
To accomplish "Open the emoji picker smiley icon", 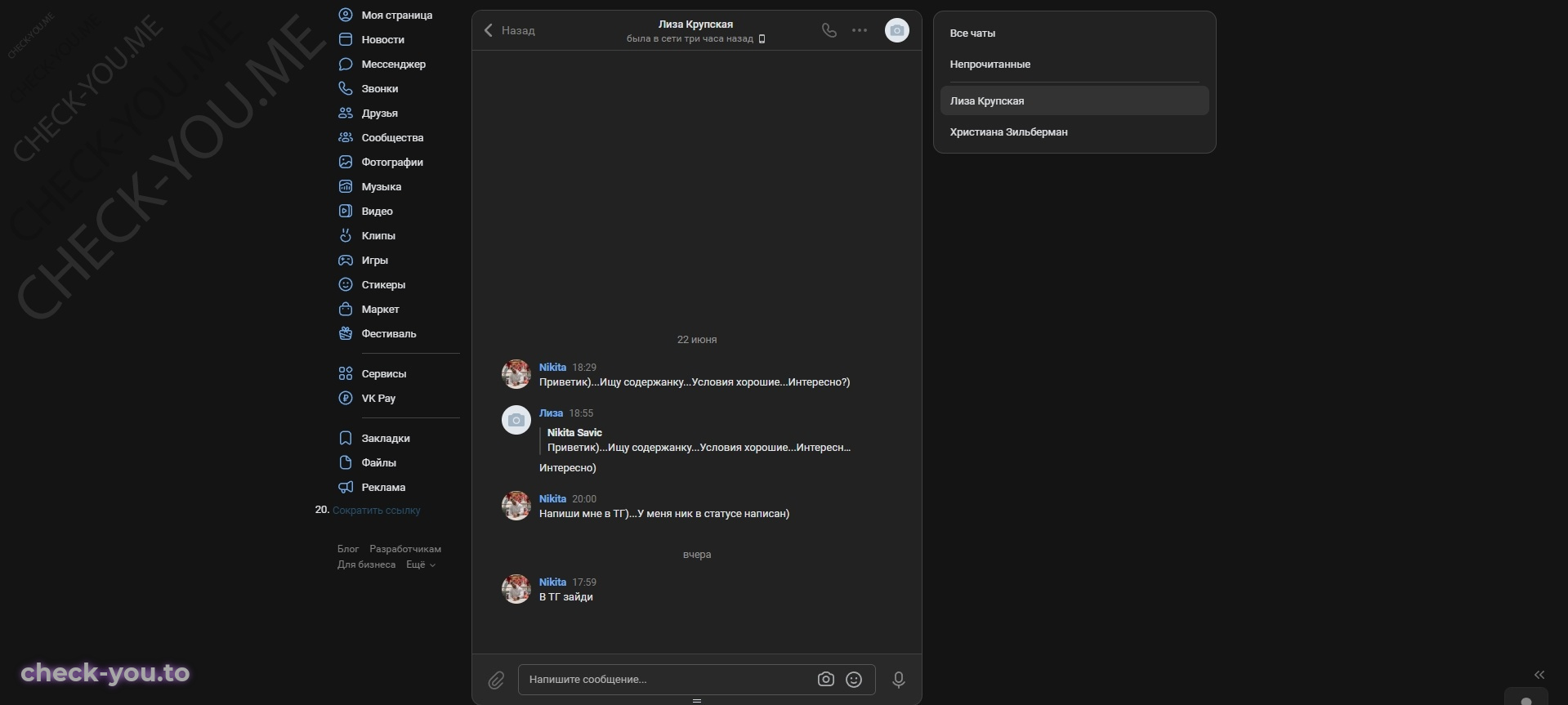I will (854, 680).
